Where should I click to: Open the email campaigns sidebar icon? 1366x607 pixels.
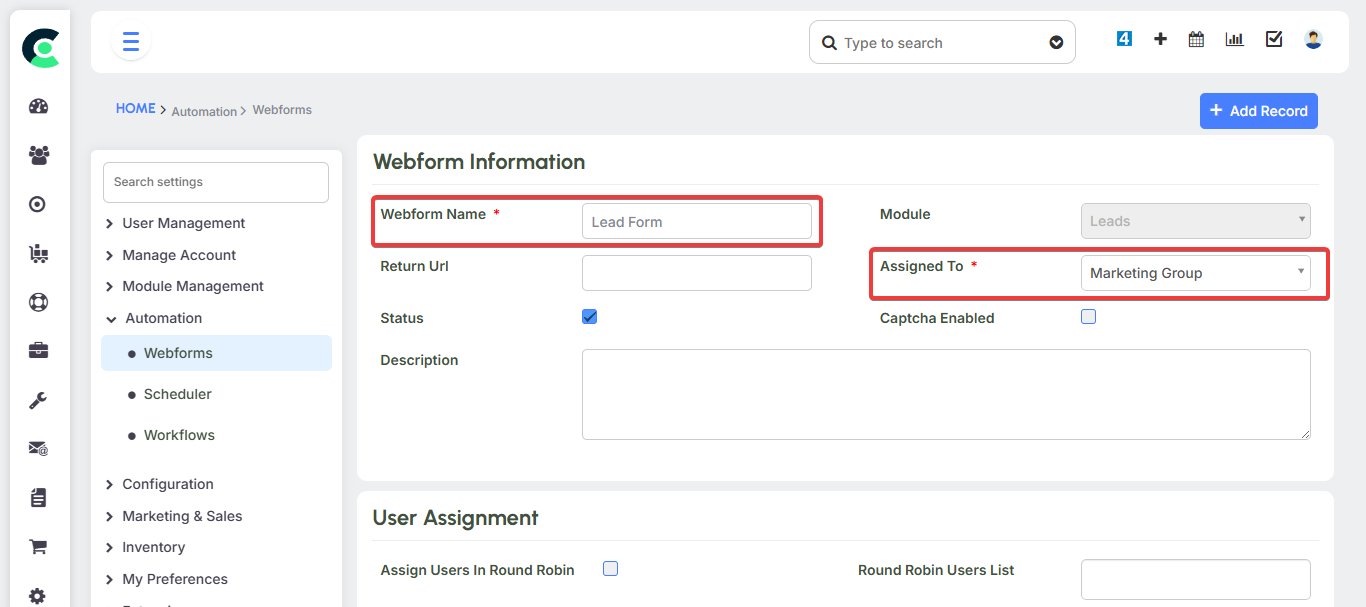point(38,448)
